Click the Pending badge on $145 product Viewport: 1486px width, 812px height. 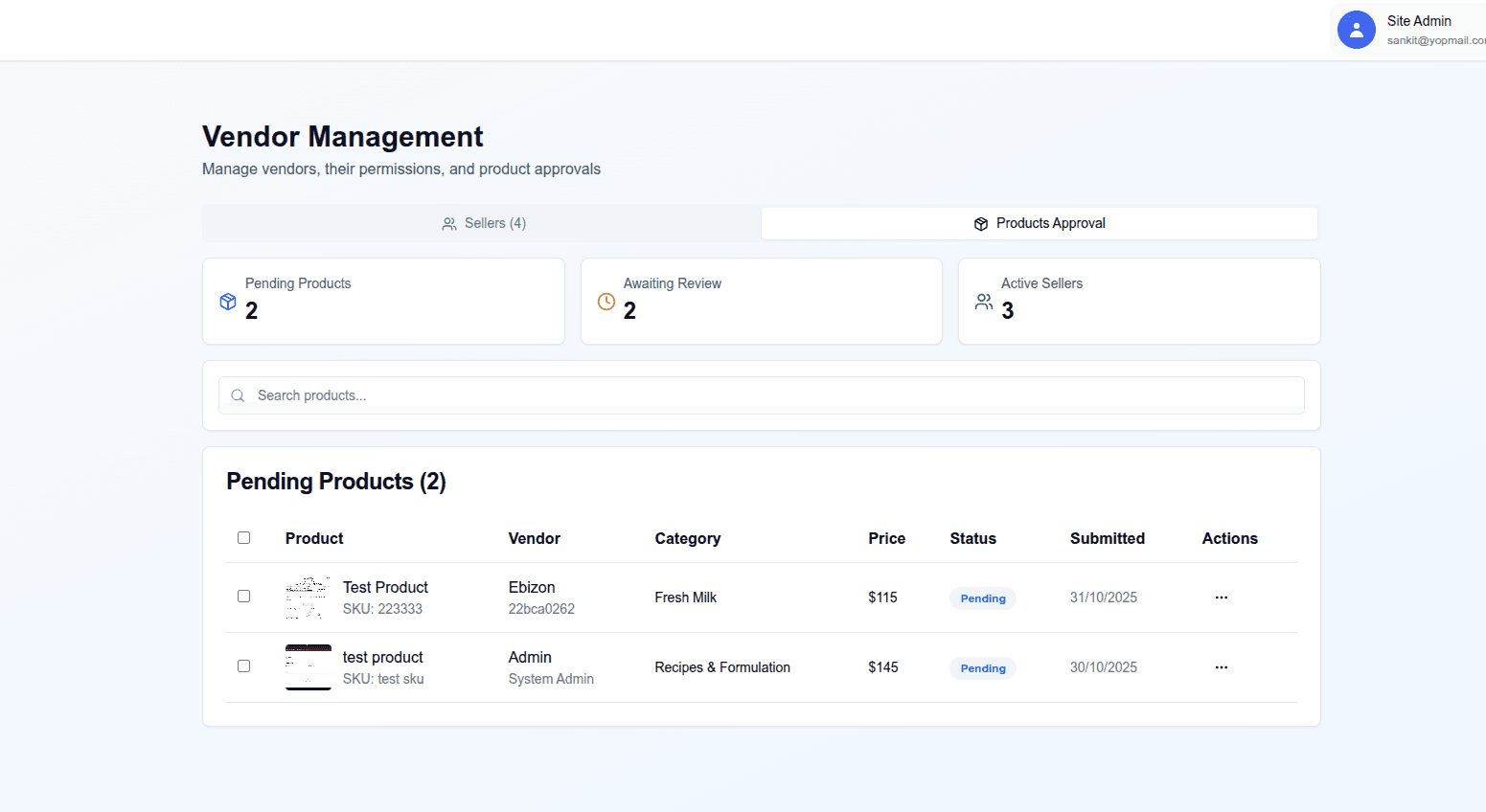click(x=983, y=668)
